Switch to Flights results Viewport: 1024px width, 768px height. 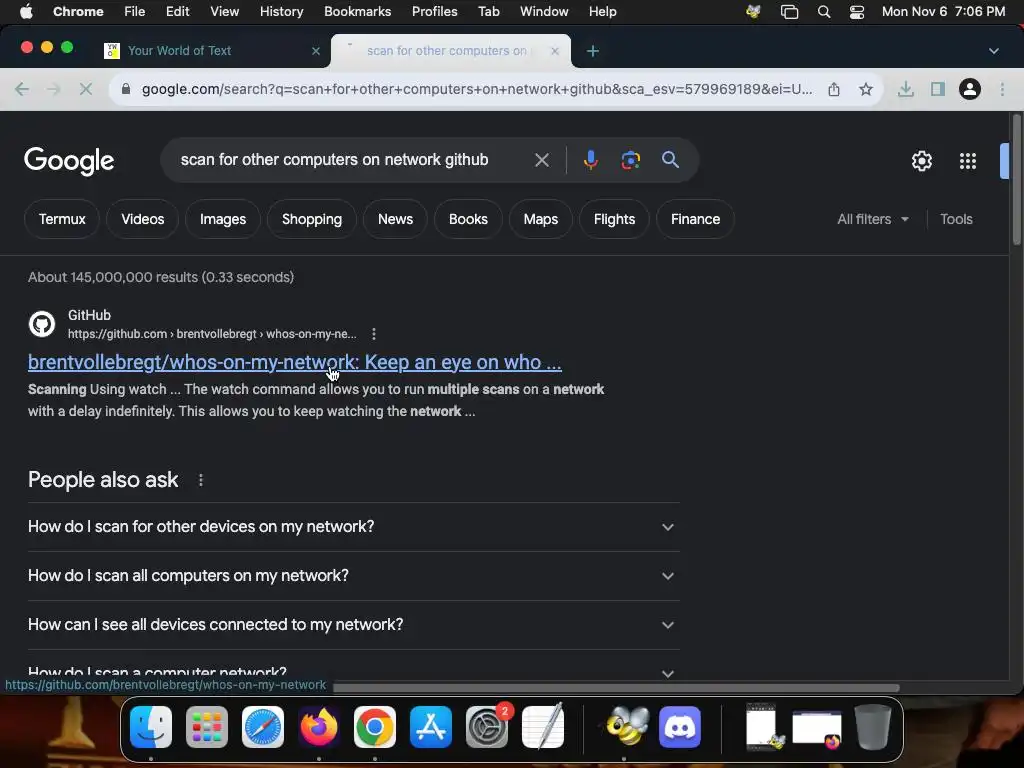[x=614, y=219]
